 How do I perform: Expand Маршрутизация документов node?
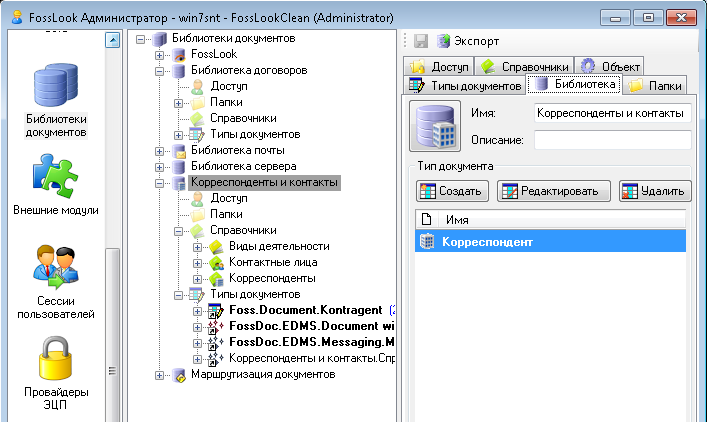(160, 375)
